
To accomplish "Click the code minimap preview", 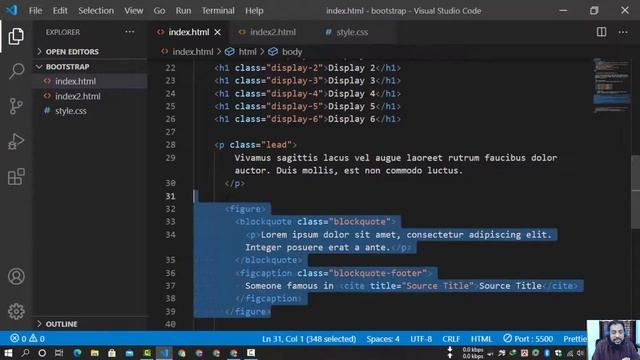I will pos(611,85).
